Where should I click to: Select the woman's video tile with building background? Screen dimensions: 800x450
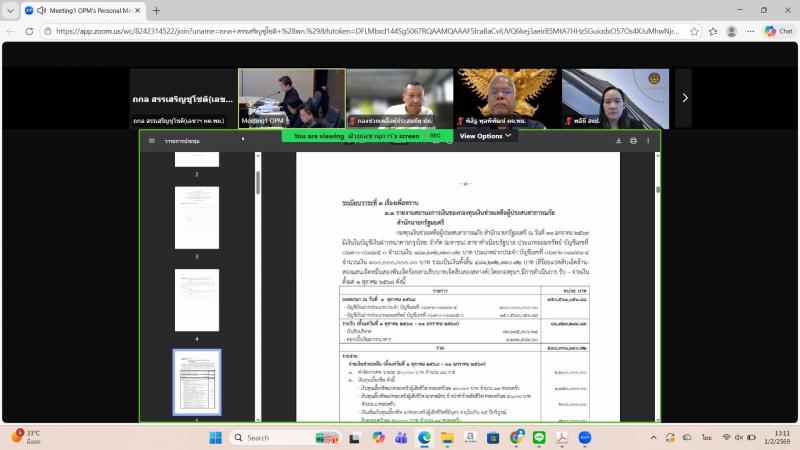(x=615, y=98)
